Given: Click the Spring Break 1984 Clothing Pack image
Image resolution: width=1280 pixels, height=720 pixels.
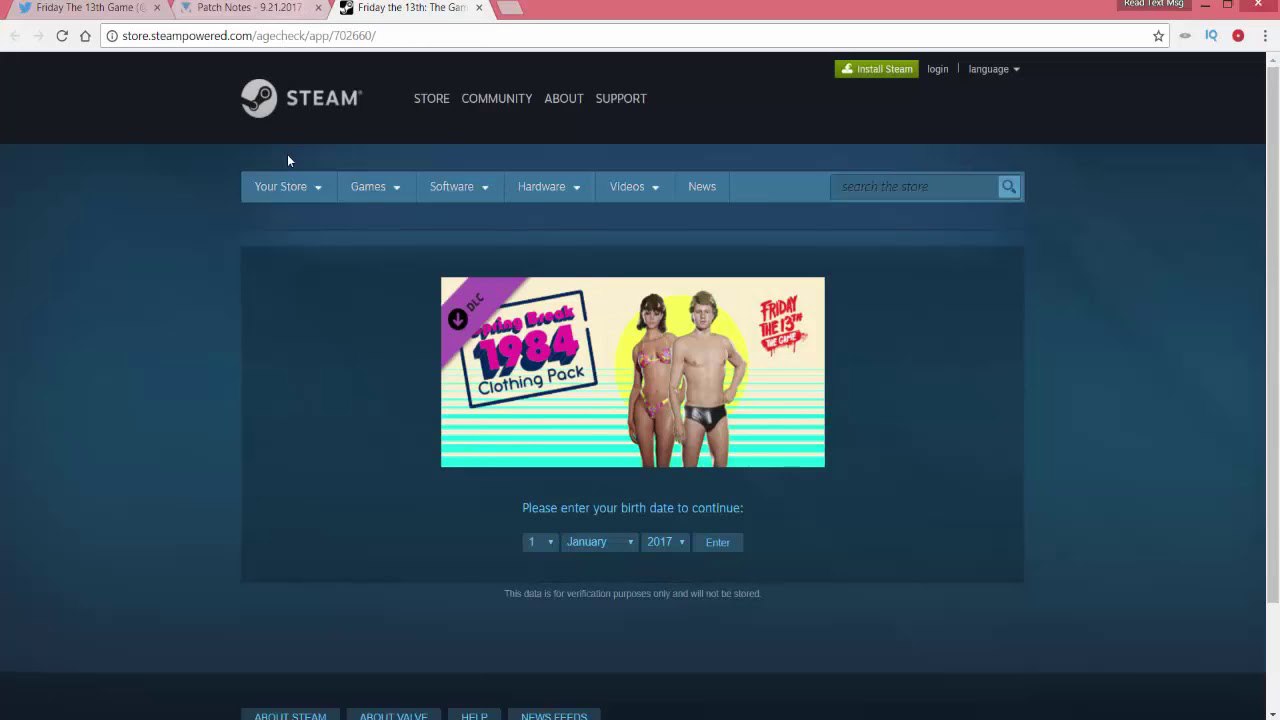Looking at the screenshot, I should coord(633,372).
